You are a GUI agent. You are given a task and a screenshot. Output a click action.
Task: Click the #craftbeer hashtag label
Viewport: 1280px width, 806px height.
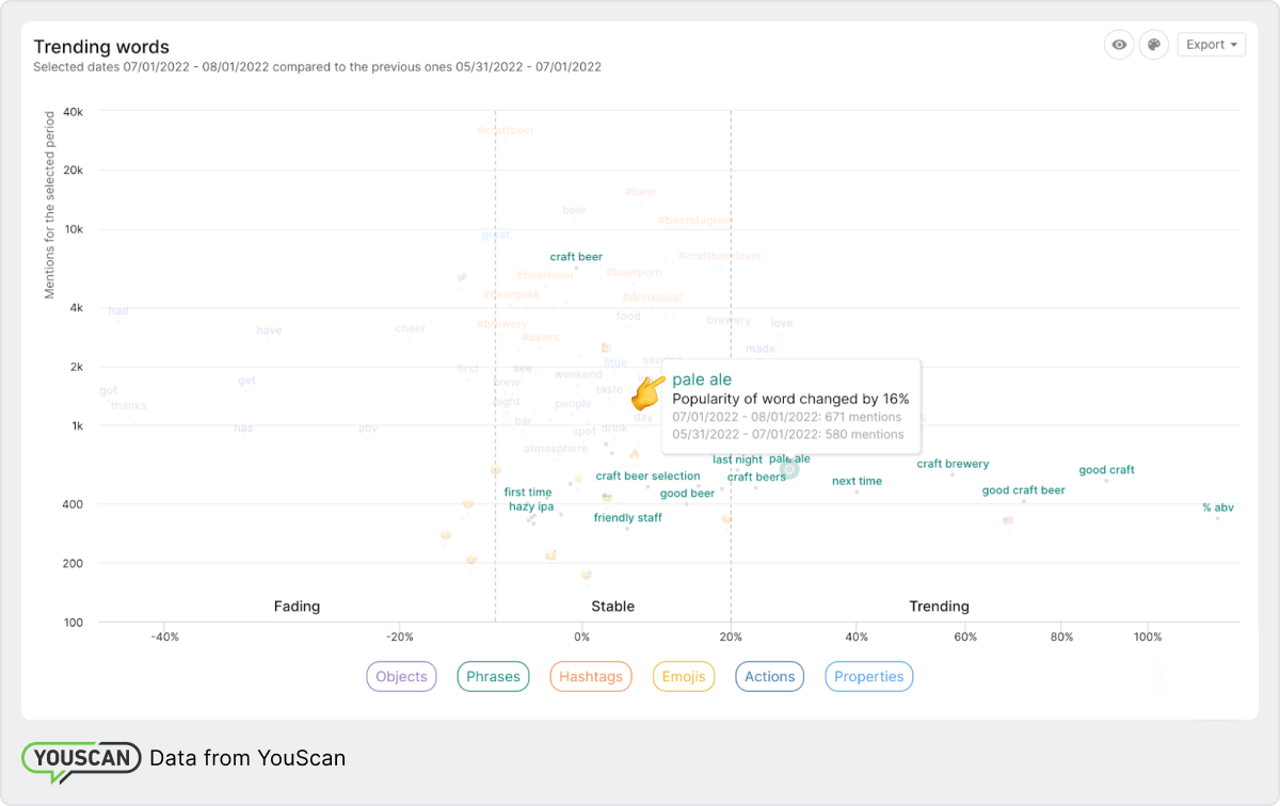point(508,129)
